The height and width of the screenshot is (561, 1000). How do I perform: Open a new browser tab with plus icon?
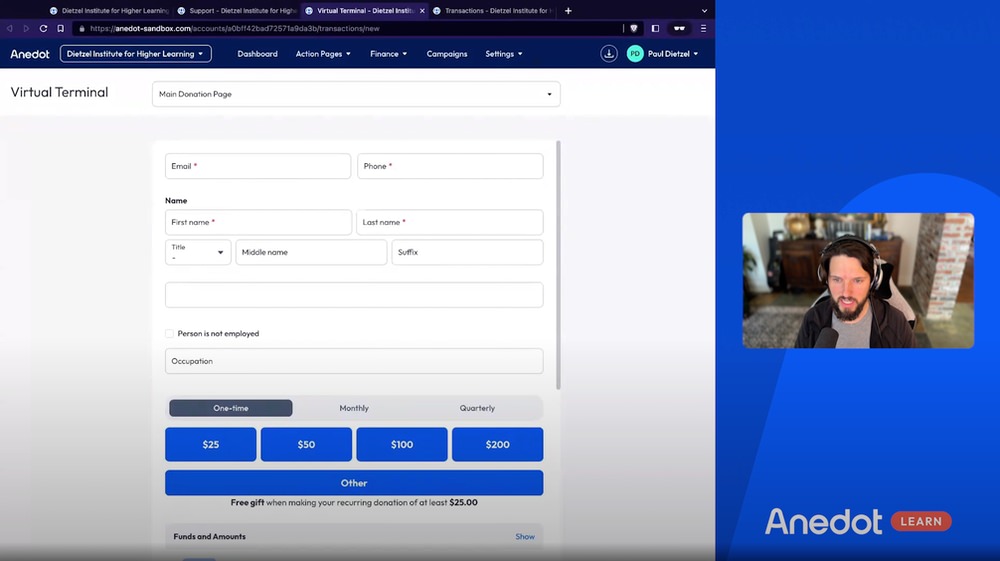[568, 10]
